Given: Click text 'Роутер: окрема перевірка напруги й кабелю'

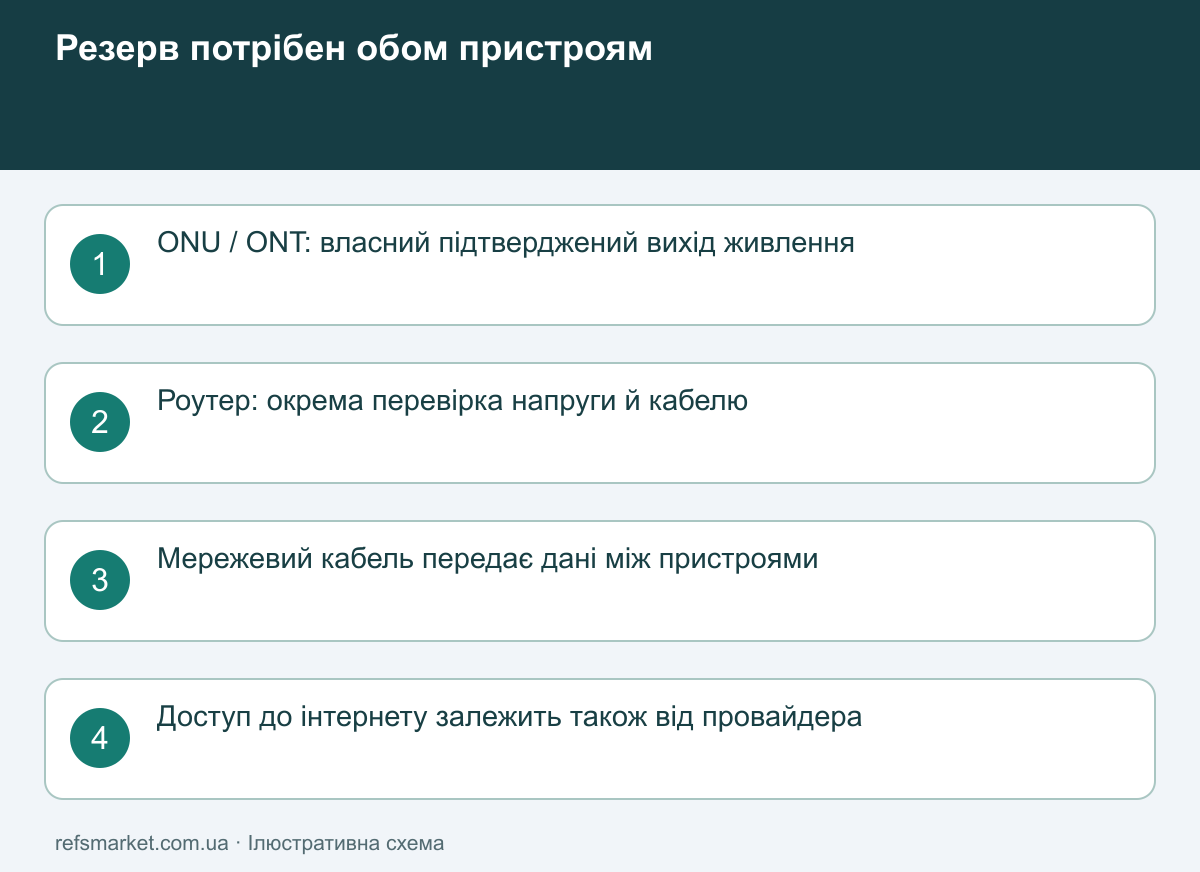Looking at the screenshot, I should pos(453,401).
